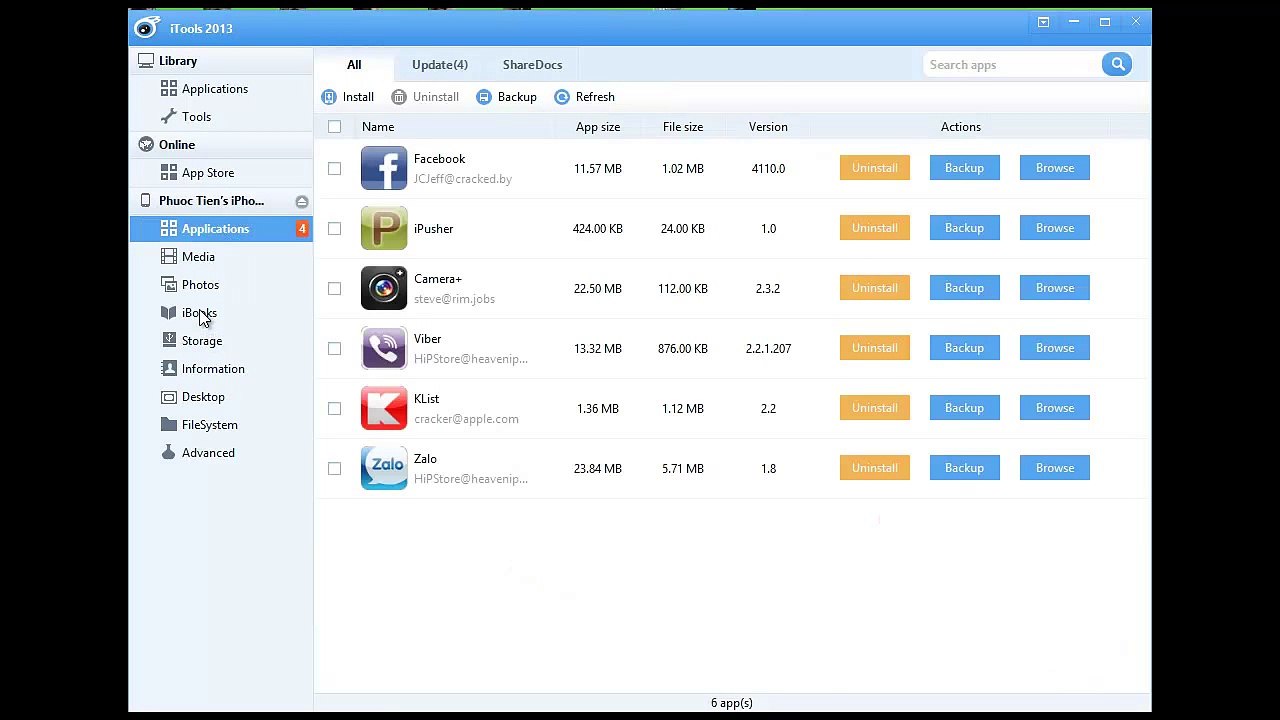Click Zalo's 5.71 MB file size

coord(683,469)
